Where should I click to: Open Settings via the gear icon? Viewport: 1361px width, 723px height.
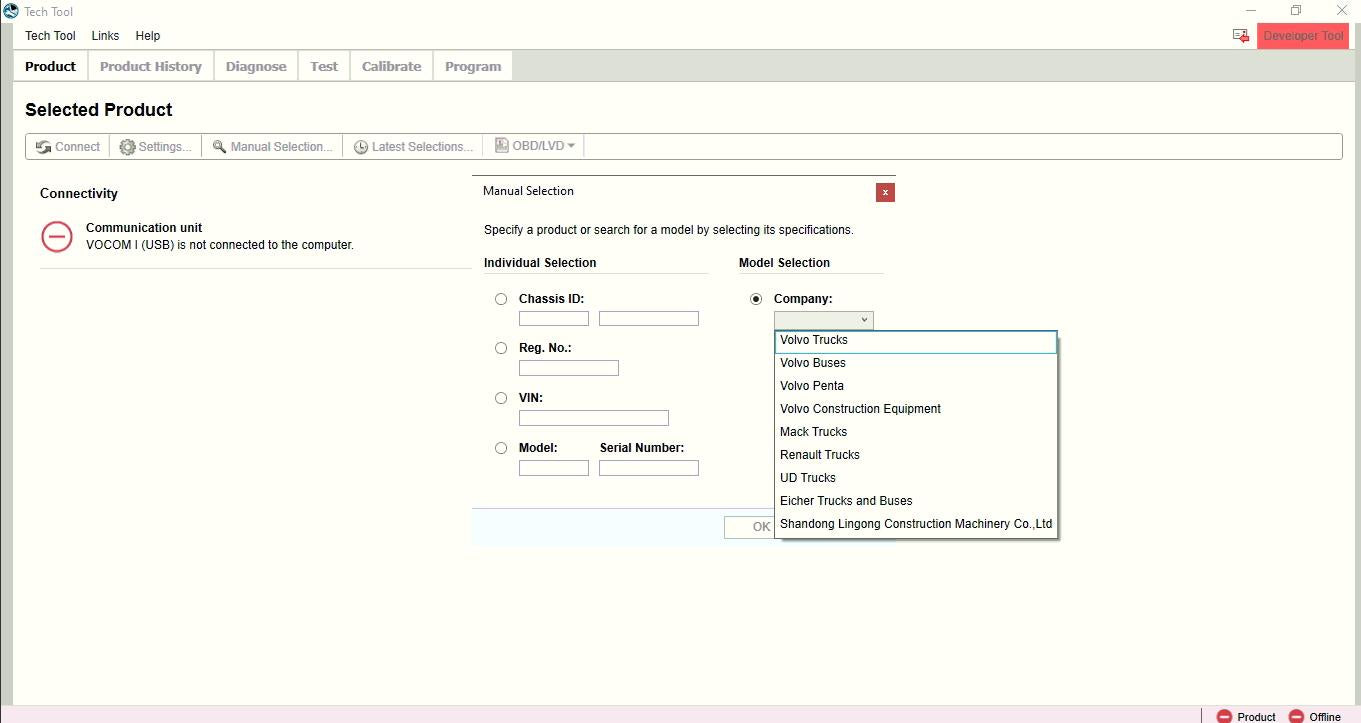(128, 146)
